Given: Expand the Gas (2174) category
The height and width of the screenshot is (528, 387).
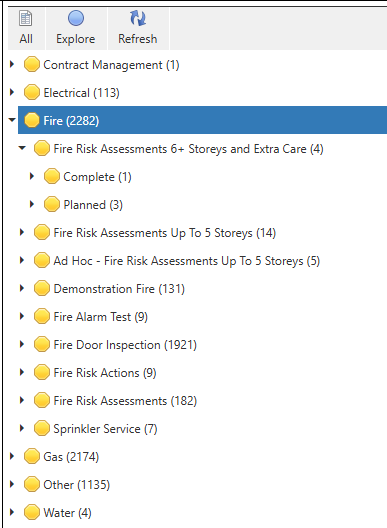Looking at the screenshot, I should pos(12,456).
